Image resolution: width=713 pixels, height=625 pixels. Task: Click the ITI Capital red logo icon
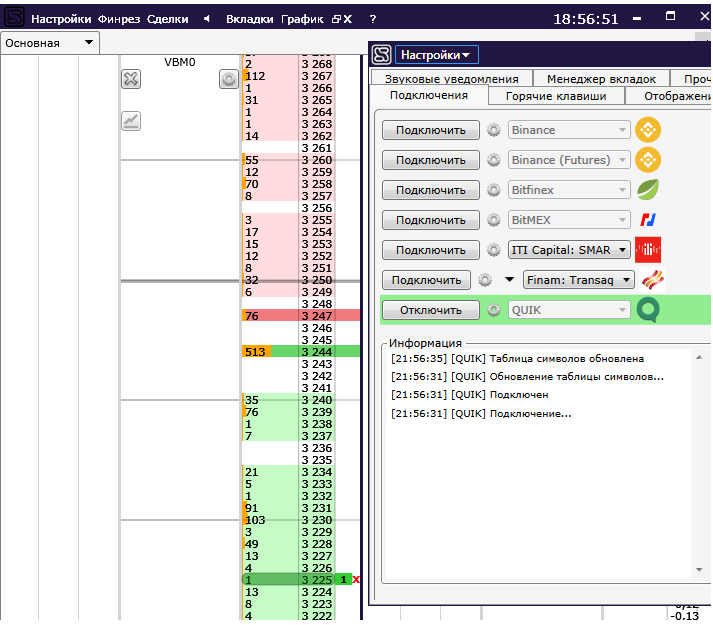648,250
